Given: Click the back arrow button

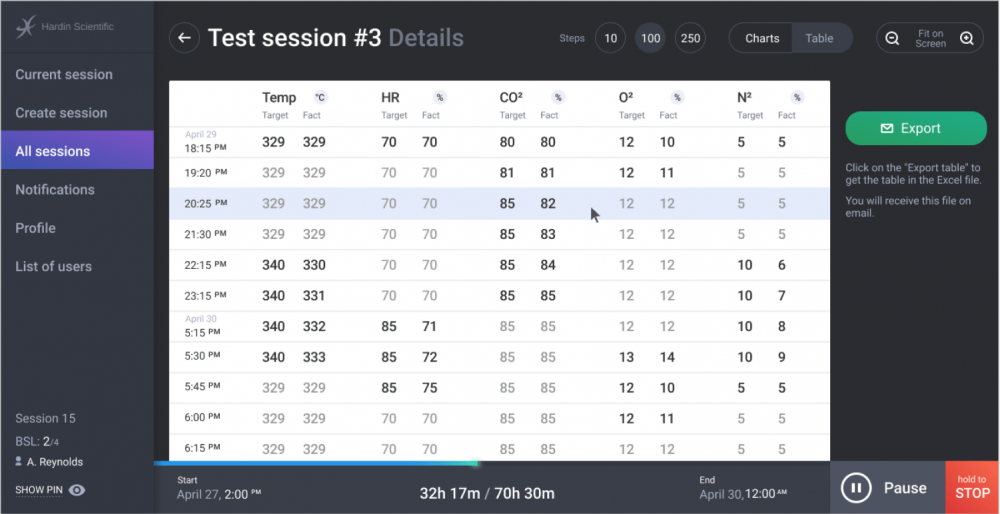Looking at the screenshot, I should (184, 39).
